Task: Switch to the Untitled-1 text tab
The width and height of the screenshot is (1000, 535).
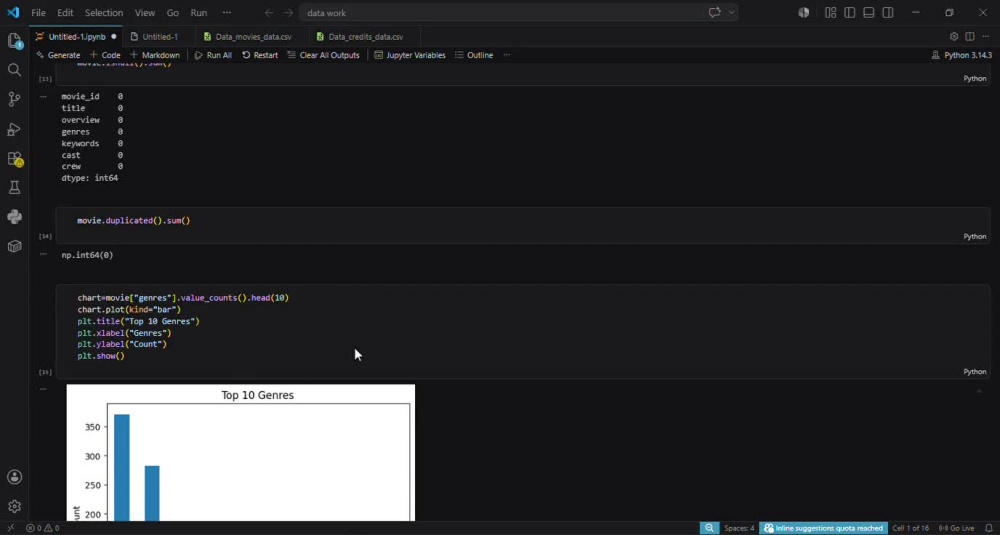Action: (159, 37)
